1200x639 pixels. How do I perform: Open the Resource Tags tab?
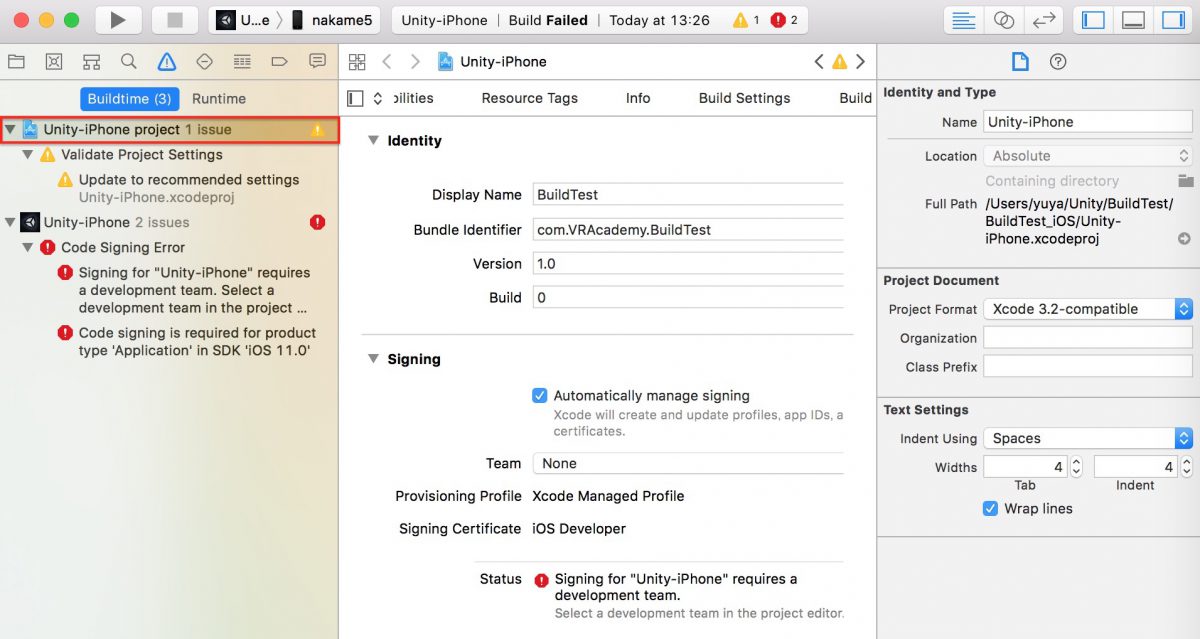pos(530,98)
